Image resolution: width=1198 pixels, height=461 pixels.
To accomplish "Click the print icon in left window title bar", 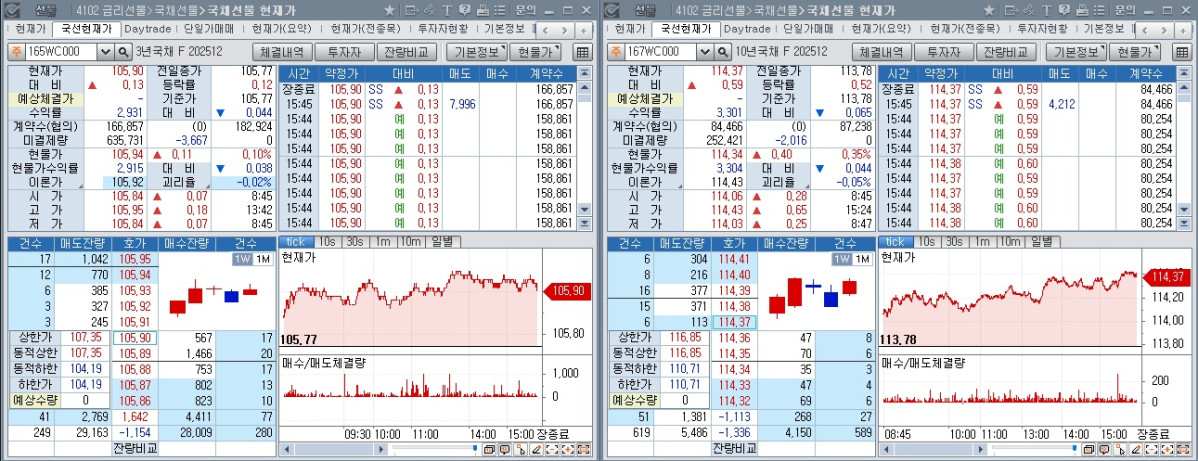I will click(x=483, y=11).
